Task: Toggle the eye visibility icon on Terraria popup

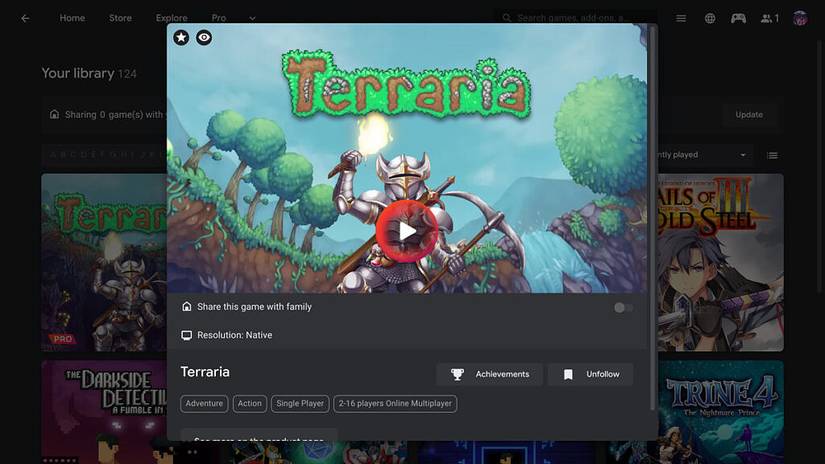Action: click(204, 37)
